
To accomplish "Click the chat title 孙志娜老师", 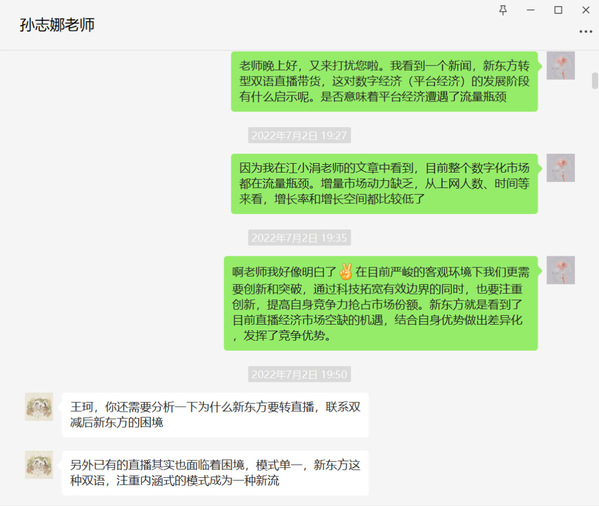I will 57,25.
